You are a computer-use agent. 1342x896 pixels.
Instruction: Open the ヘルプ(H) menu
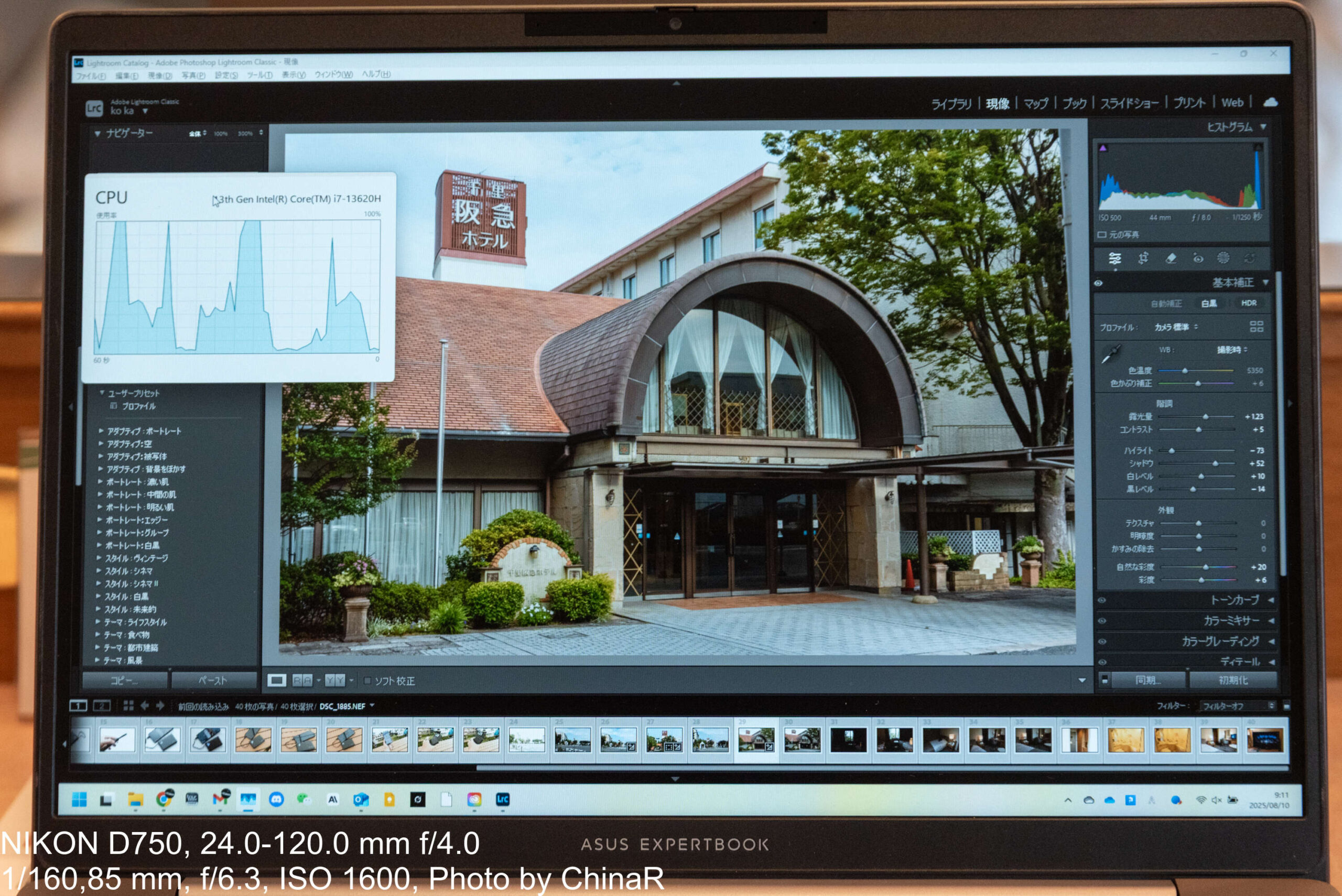(376, 74)
